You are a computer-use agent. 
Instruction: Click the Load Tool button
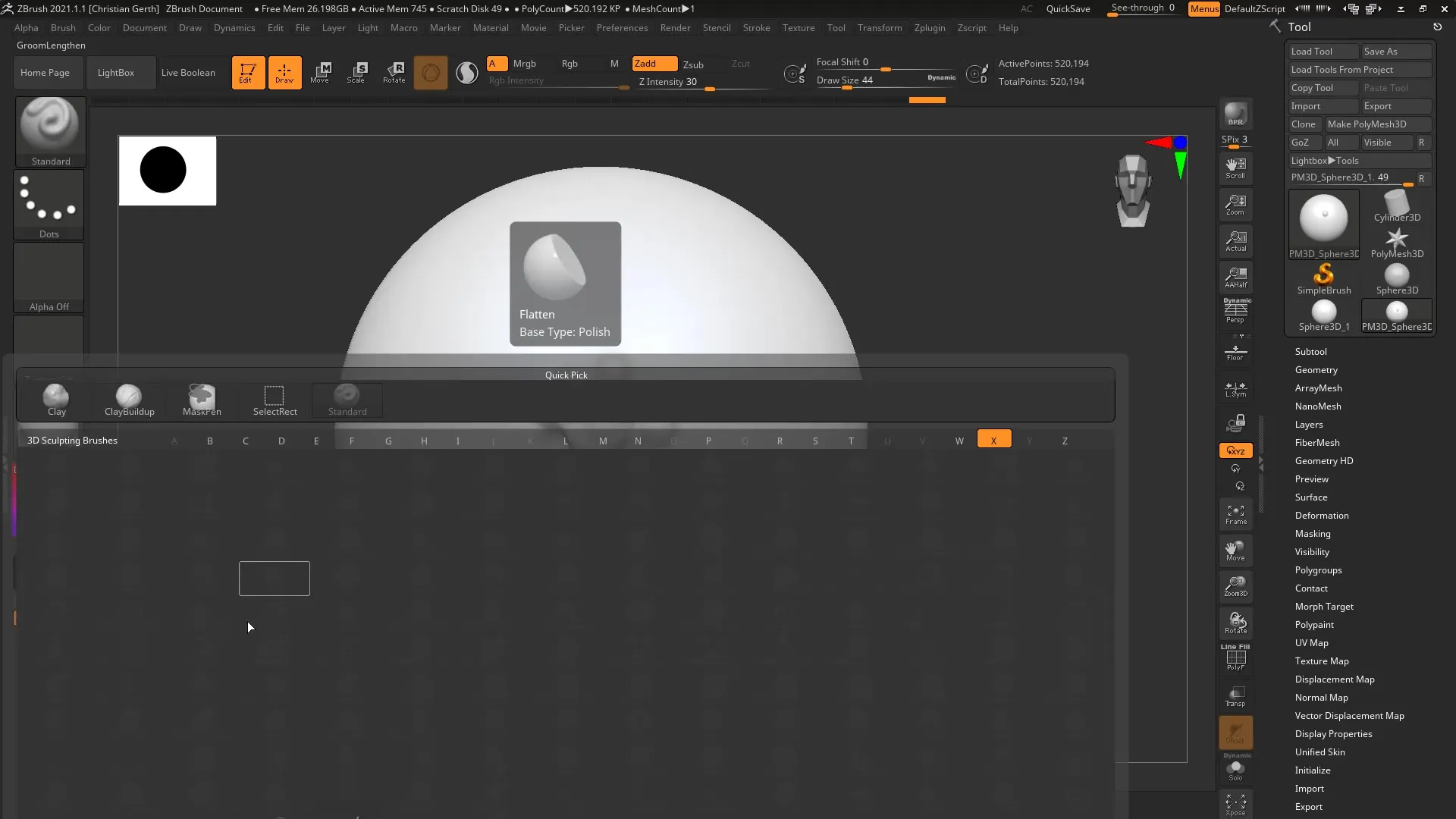1323,52
